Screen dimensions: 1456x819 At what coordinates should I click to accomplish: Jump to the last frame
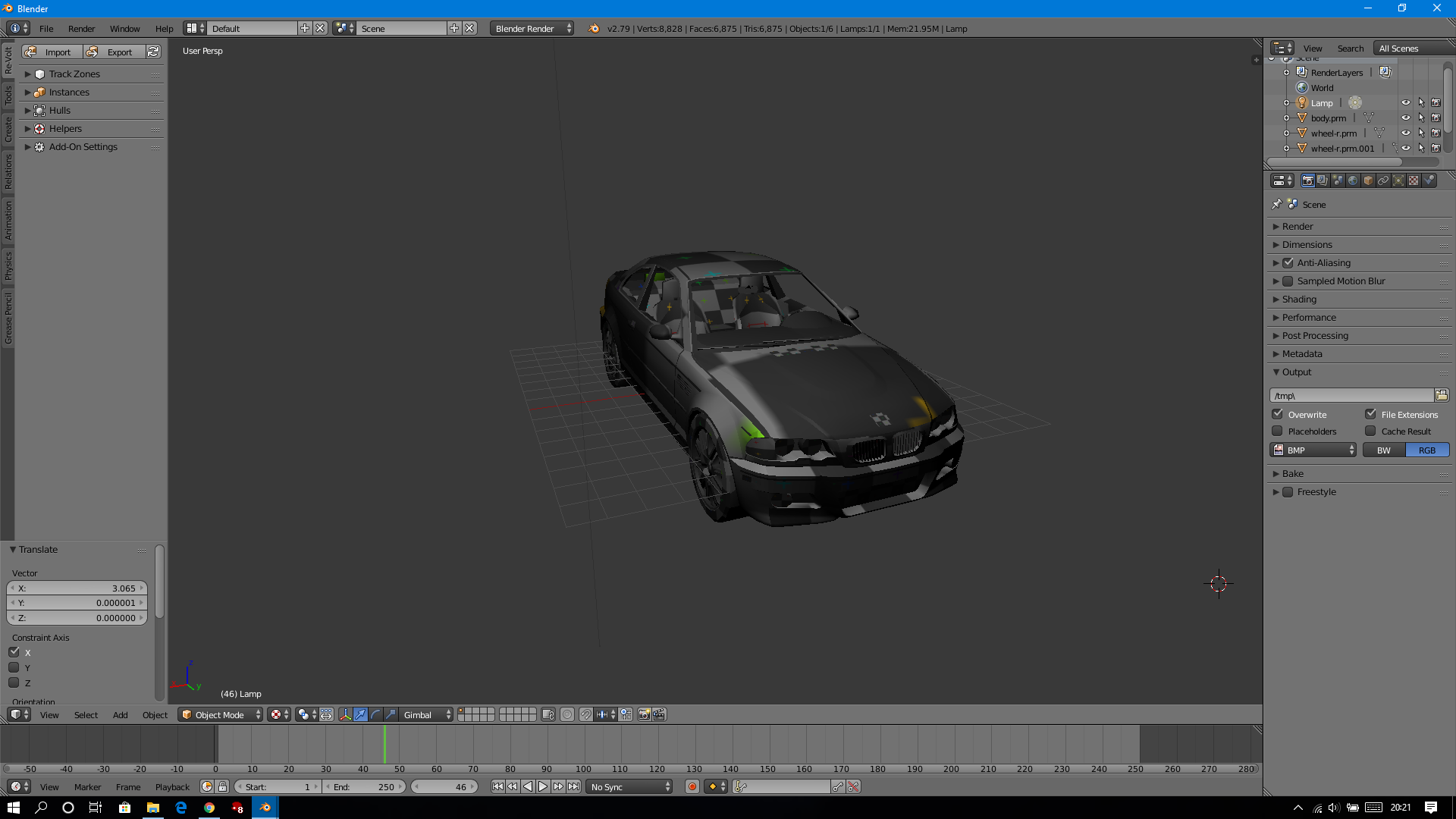click(x=573, y=786)
